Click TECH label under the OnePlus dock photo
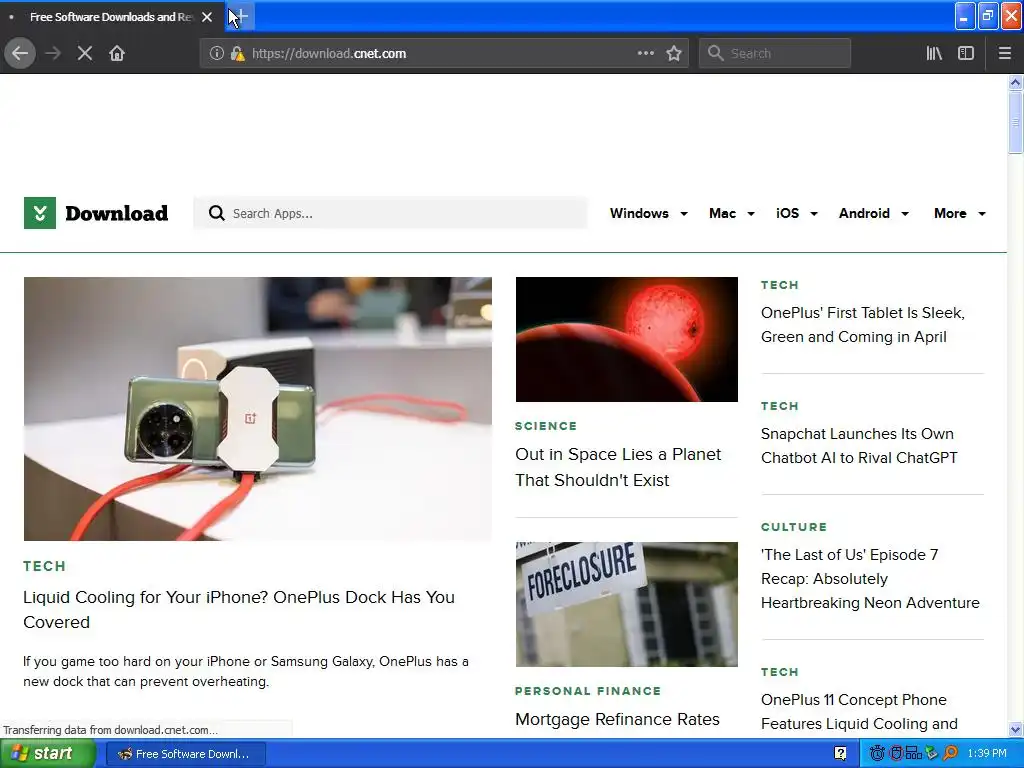The width and height of the screenshot is (1024, 768). 44,566
